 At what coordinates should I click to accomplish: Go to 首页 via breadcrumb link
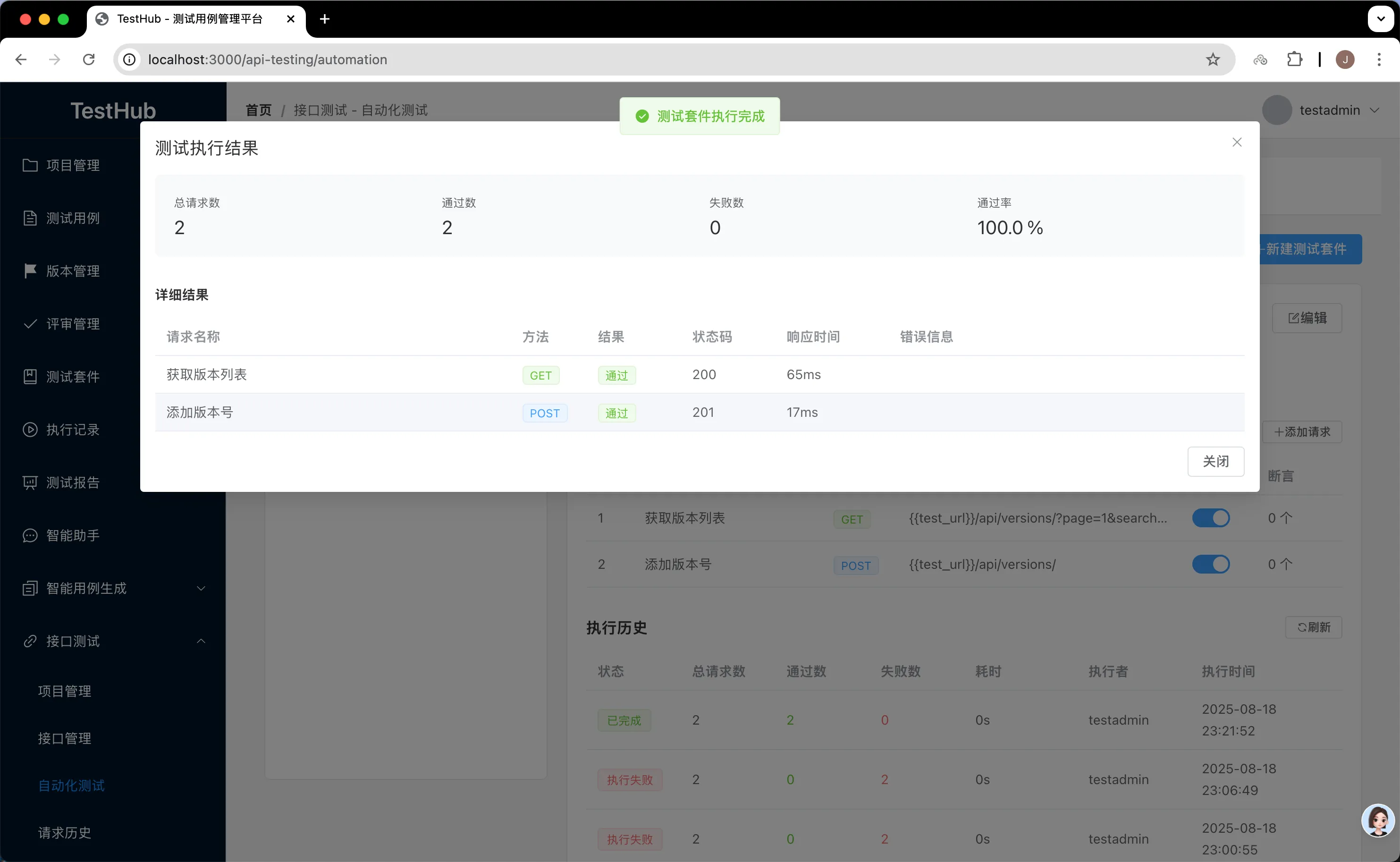tap(258, 110)
